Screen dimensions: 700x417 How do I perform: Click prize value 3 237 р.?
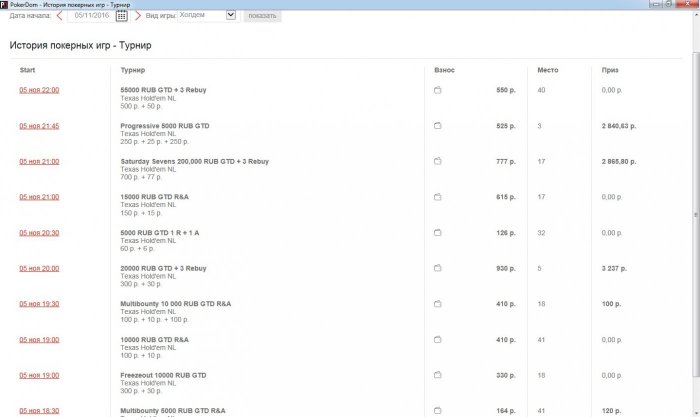(614, 268)
